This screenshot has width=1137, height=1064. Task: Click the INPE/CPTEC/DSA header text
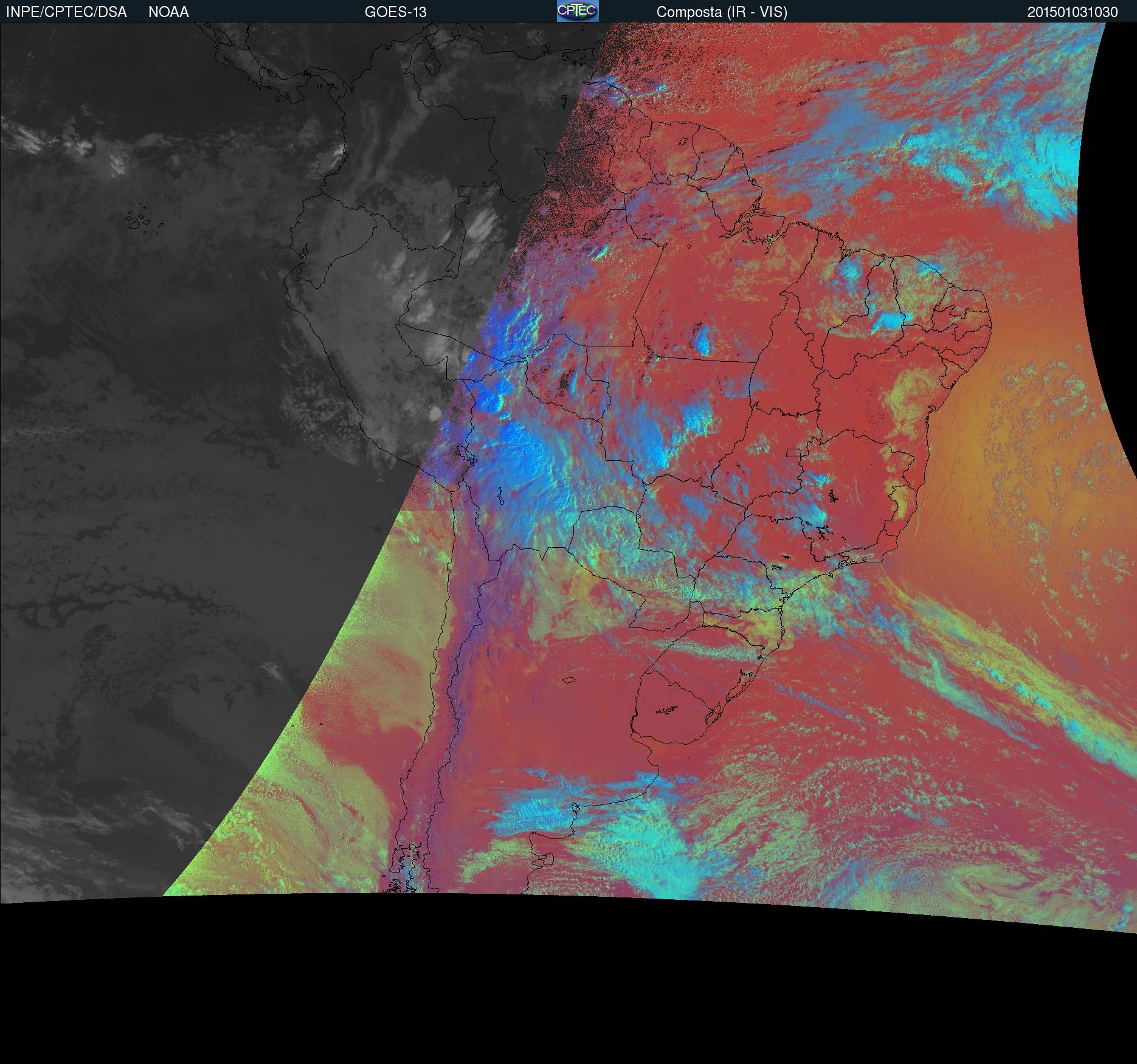pos(66,12)
